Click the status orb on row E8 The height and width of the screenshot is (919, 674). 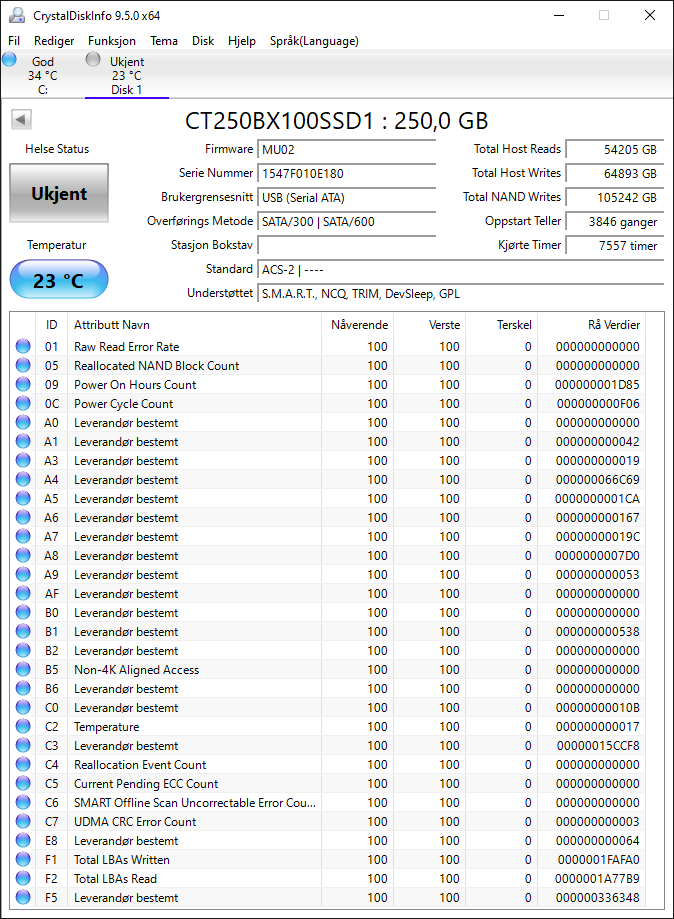(x=23, y=840)
